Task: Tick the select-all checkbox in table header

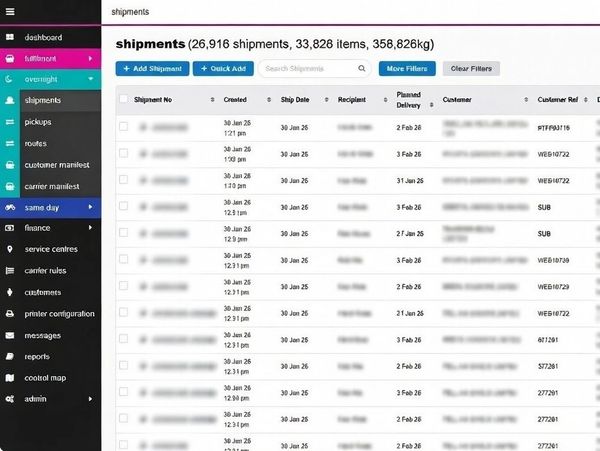Action: click(124, 100)
